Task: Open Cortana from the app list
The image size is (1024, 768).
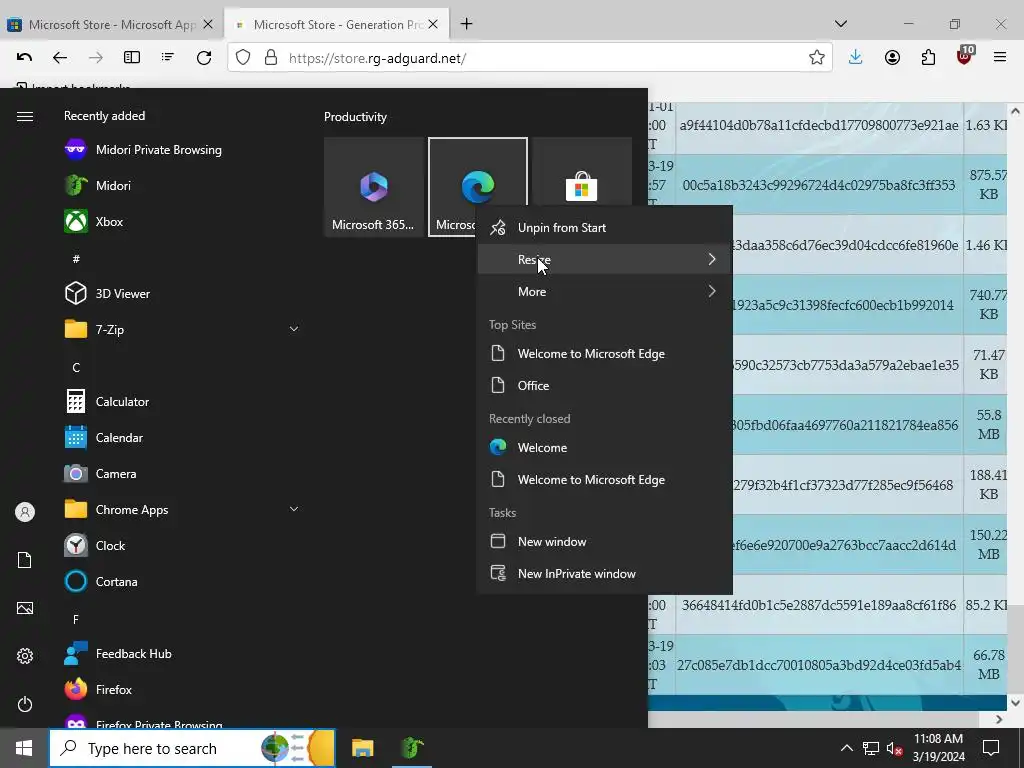Action: tap(102, 581)
